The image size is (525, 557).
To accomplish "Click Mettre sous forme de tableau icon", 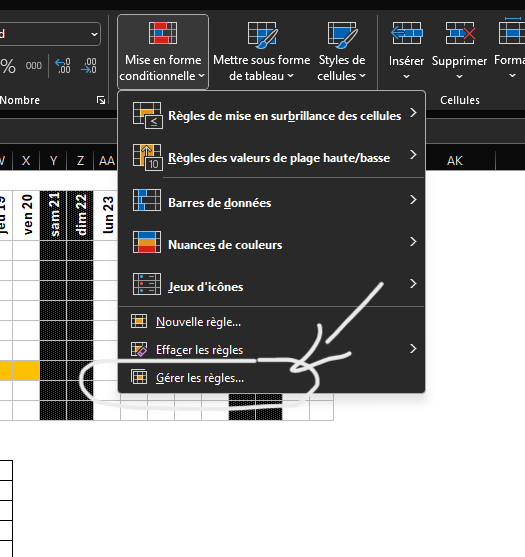I will pos(262,34).
